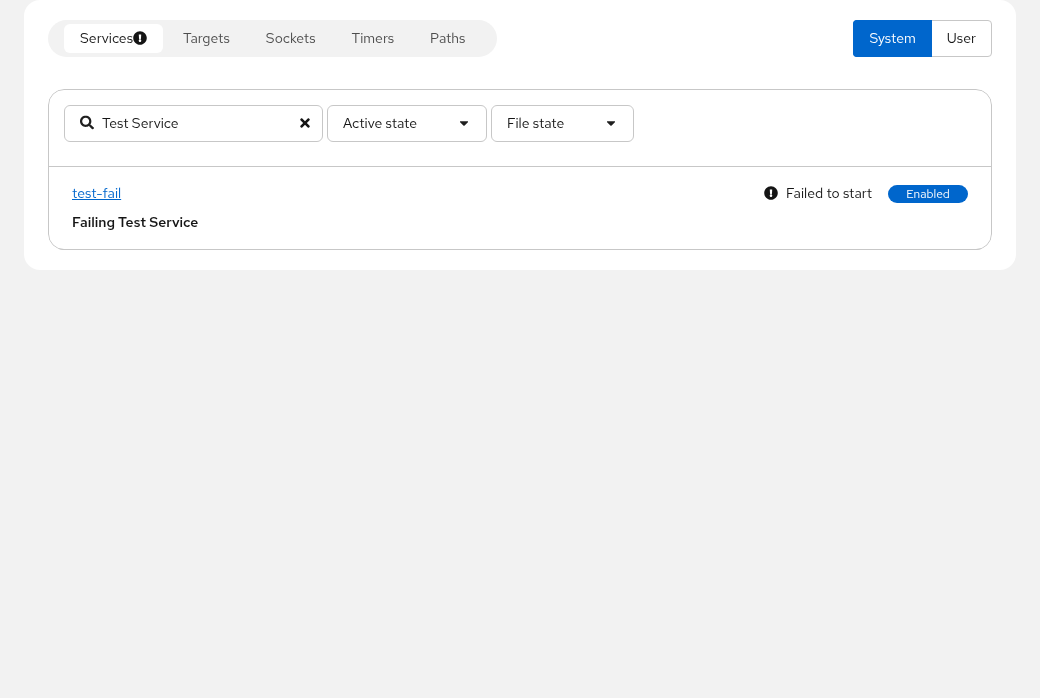Switch to the Timers tab
The width and height of the screenshot is (1040, 698).
click(373, 38)
